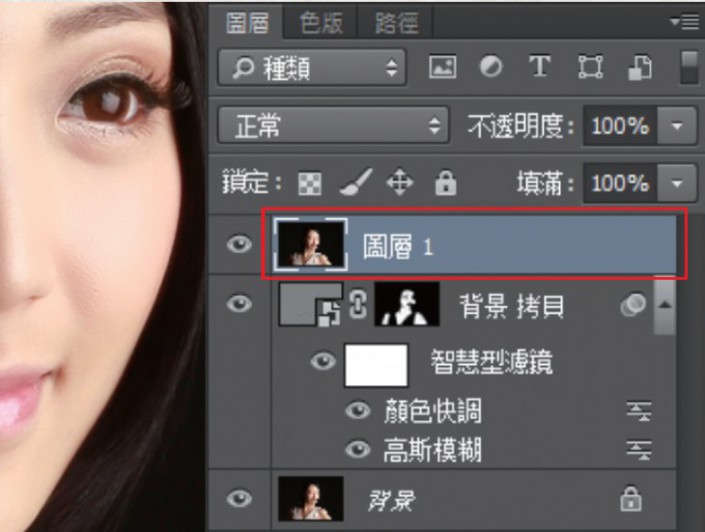Filter layers by shape layer icon

click(590, 67)
